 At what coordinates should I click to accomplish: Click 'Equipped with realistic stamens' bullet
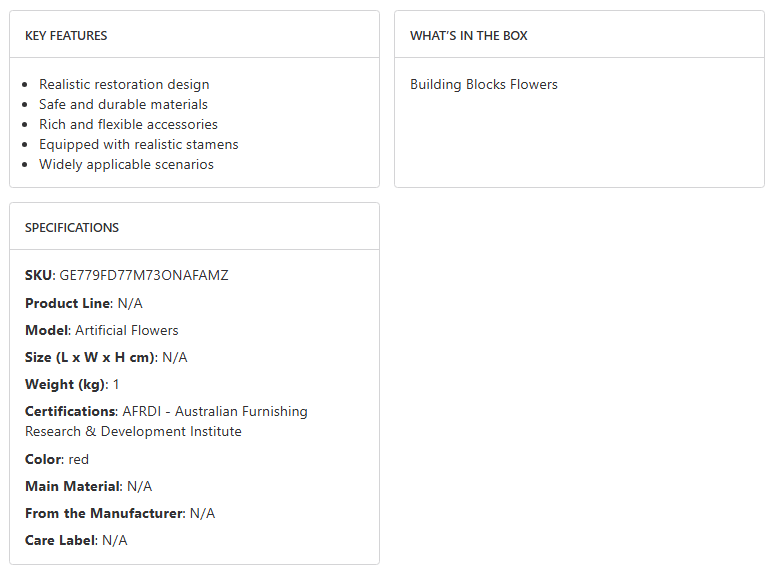point(138,145)
